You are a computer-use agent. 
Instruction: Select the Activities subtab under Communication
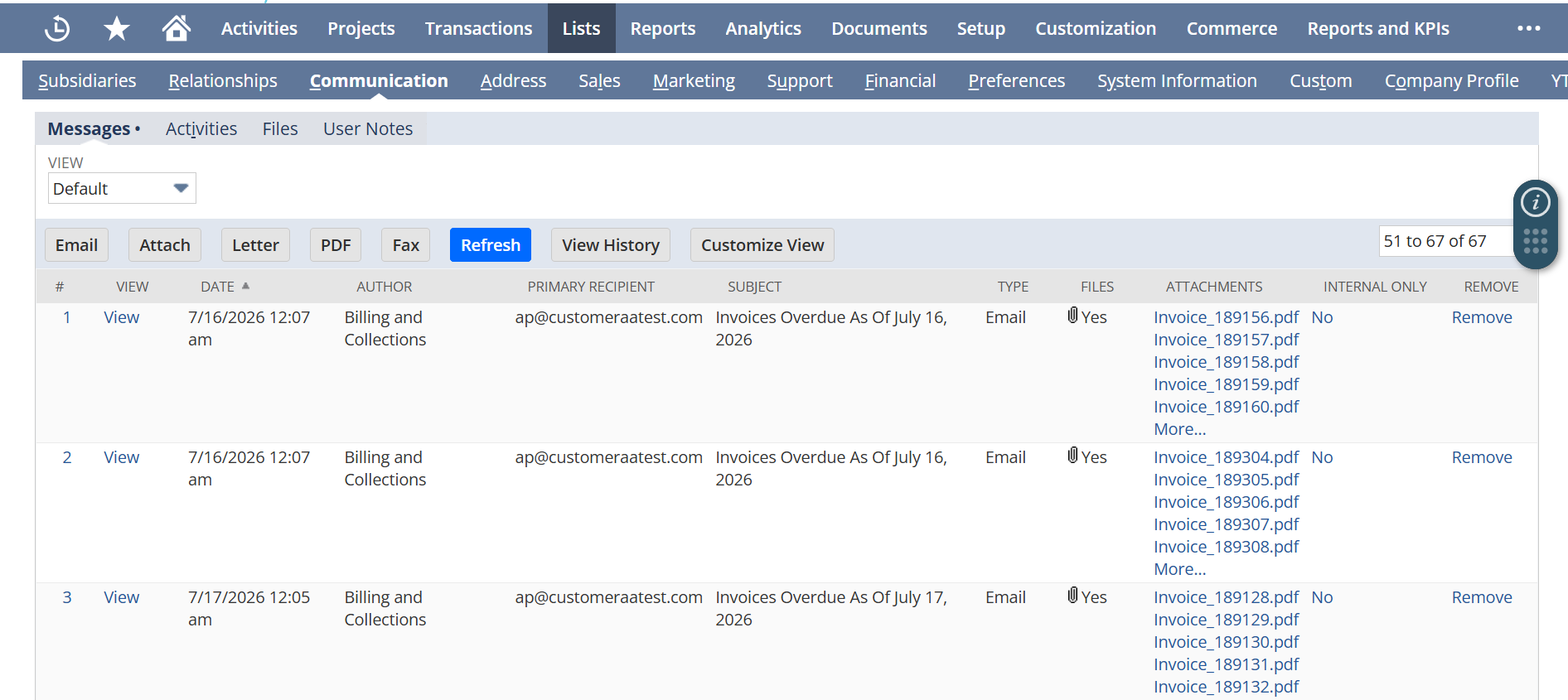click(201, 128)
